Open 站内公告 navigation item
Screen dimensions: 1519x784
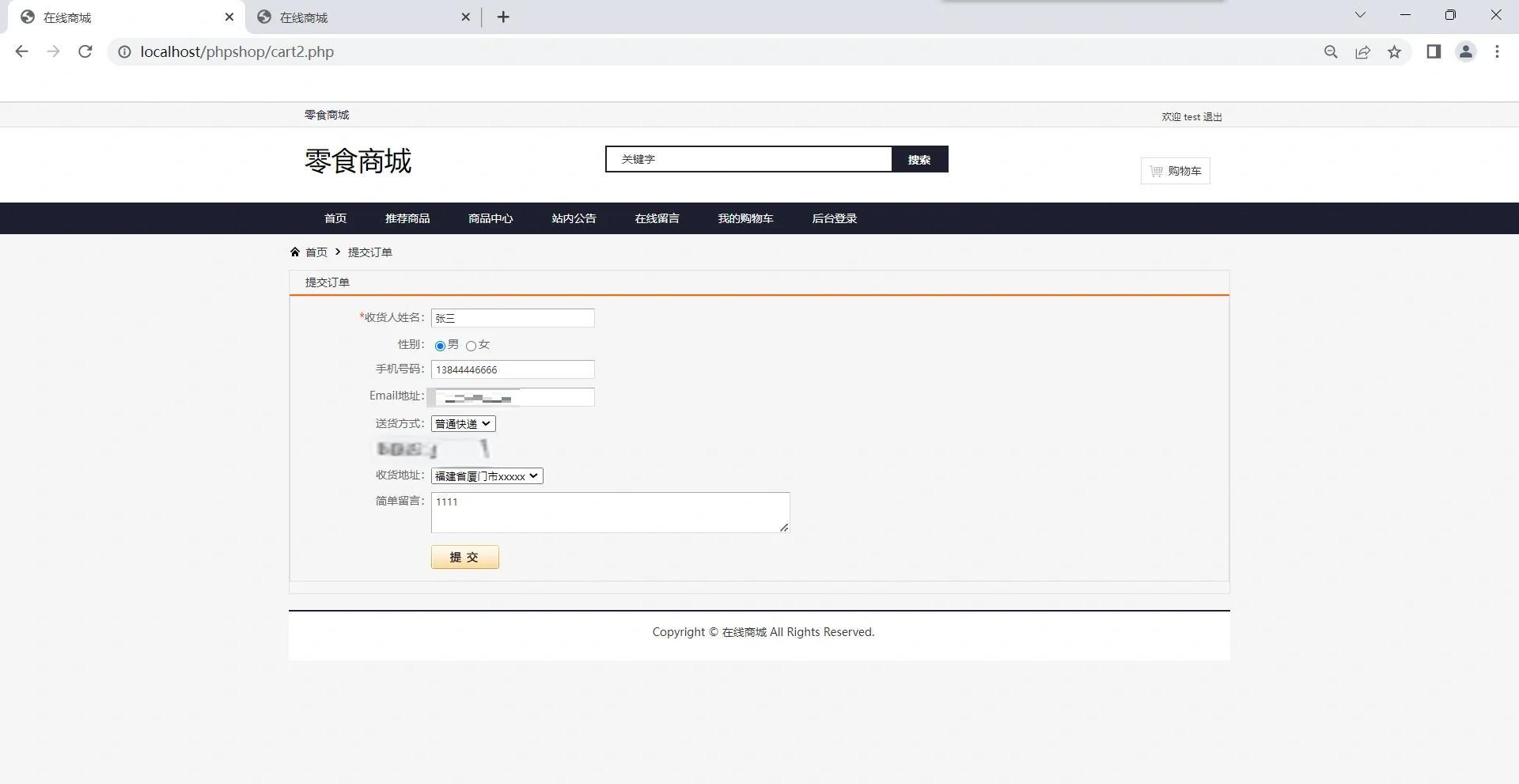[x=574, y=218]
